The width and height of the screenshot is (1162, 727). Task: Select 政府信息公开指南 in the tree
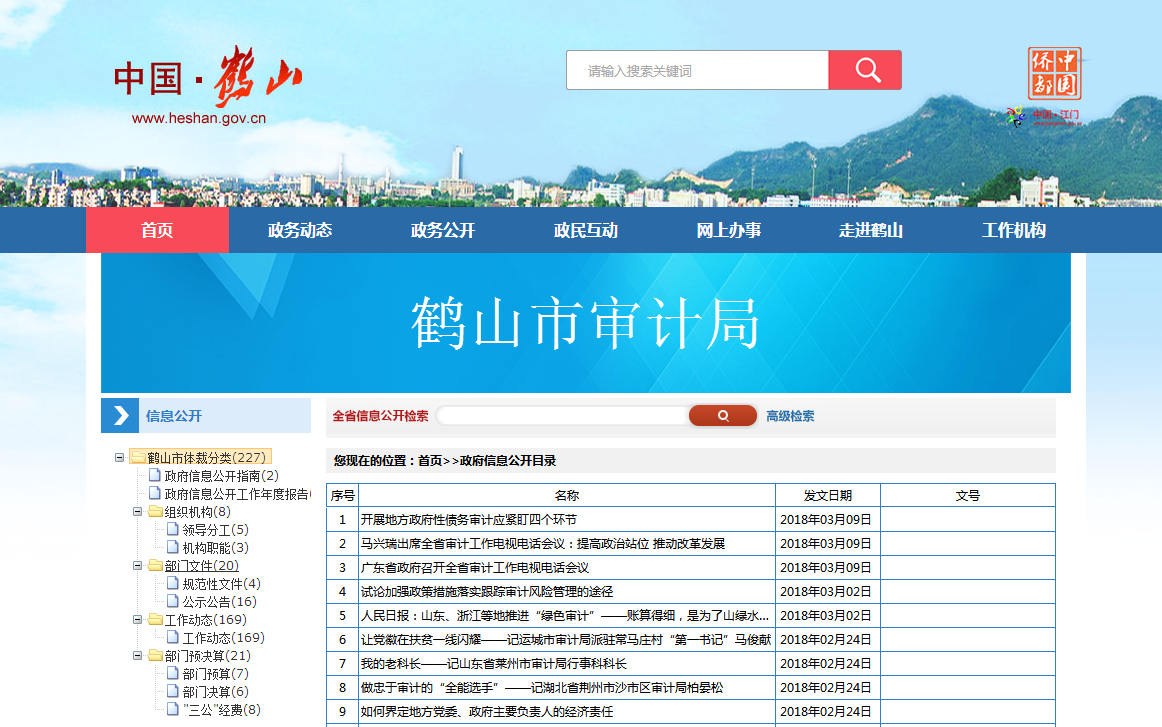pyautogui.click(x=221, y=476)
